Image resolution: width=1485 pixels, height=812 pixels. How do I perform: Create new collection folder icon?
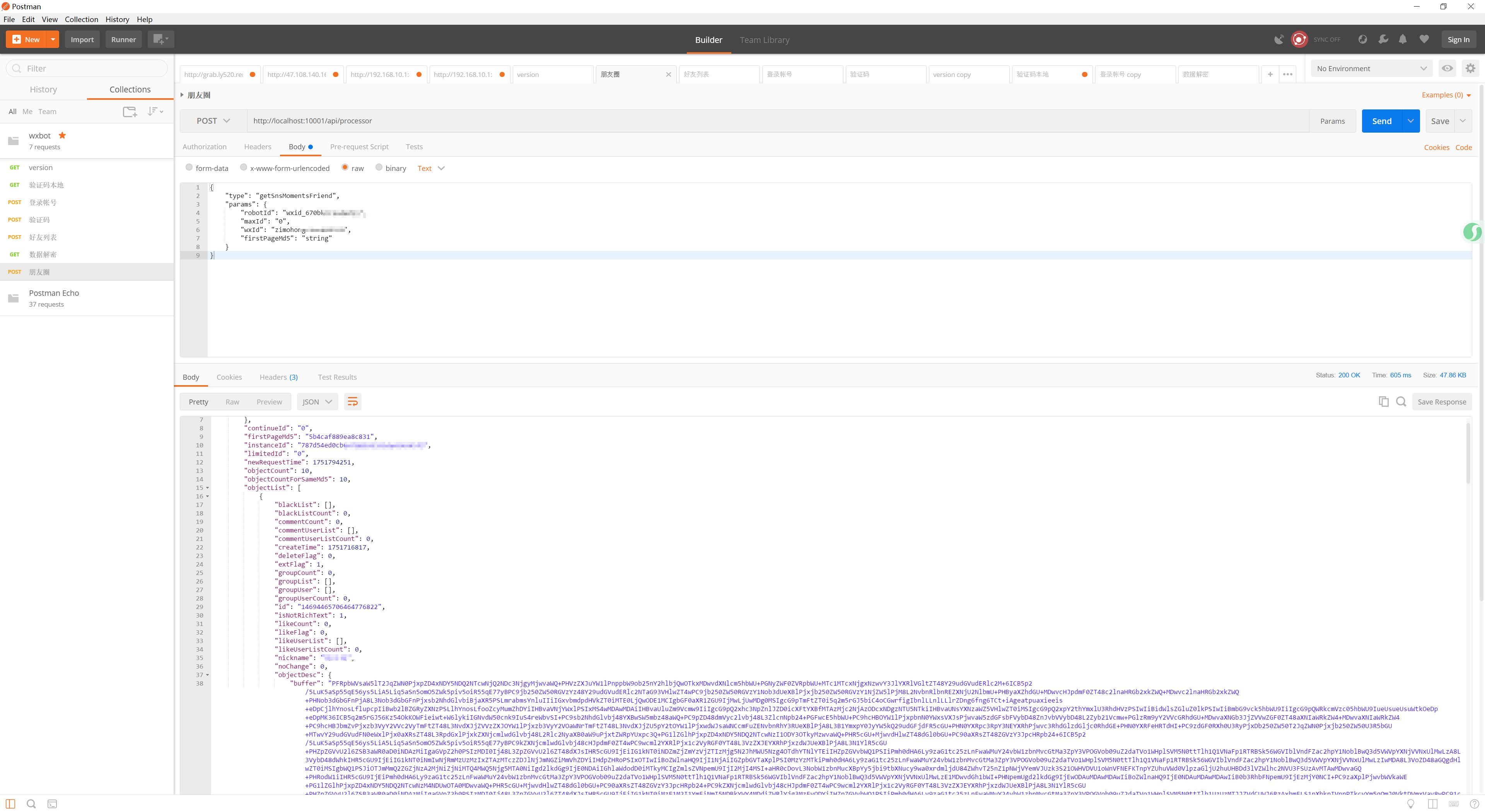[130, 112]
